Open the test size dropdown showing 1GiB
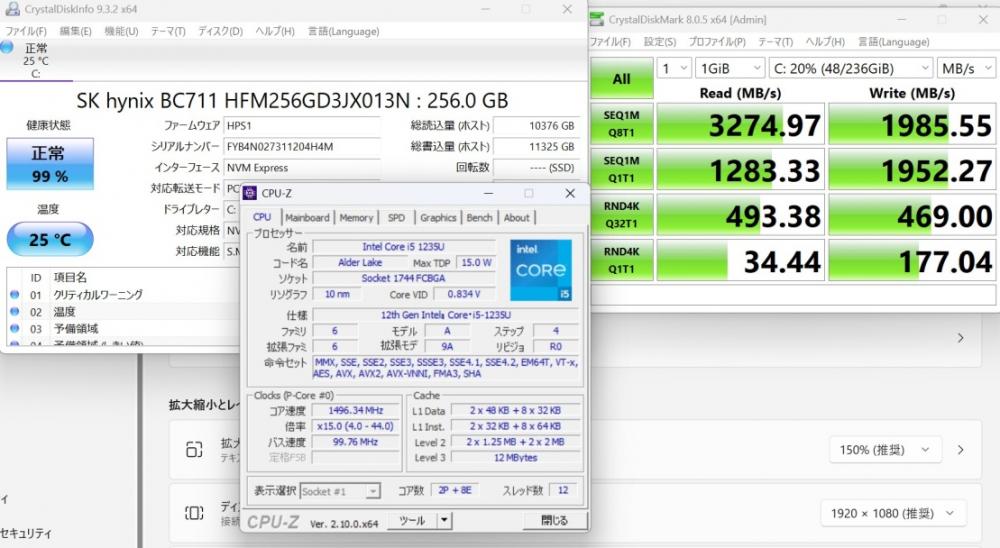Screen dimensions: 1000x548 click(730, 68)
